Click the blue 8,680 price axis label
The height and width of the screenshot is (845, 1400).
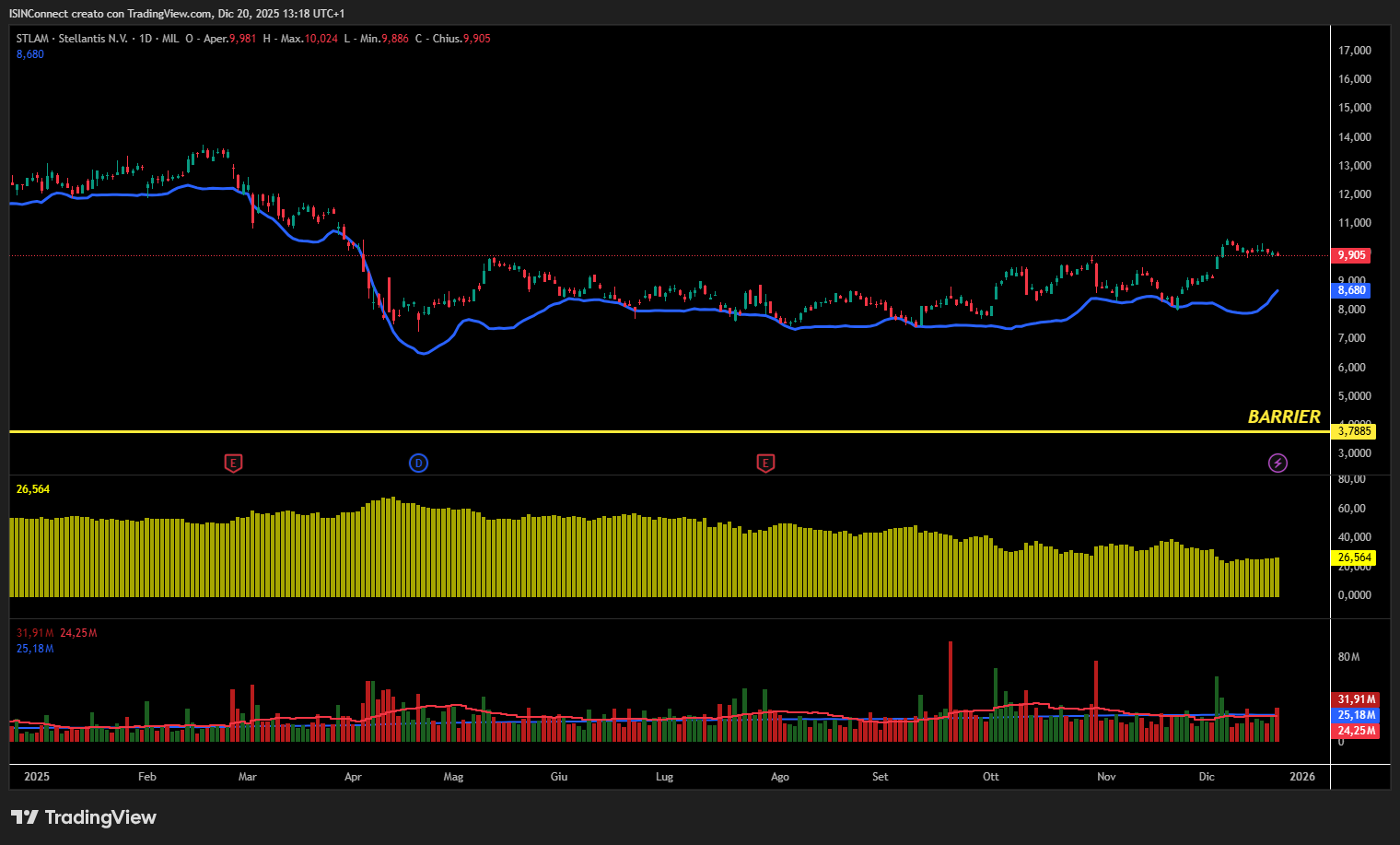tap(1351, 290)
